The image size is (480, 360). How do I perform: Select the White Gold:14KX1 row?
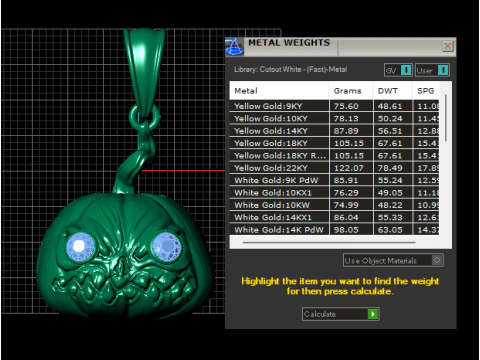click(x=334, y=217)
